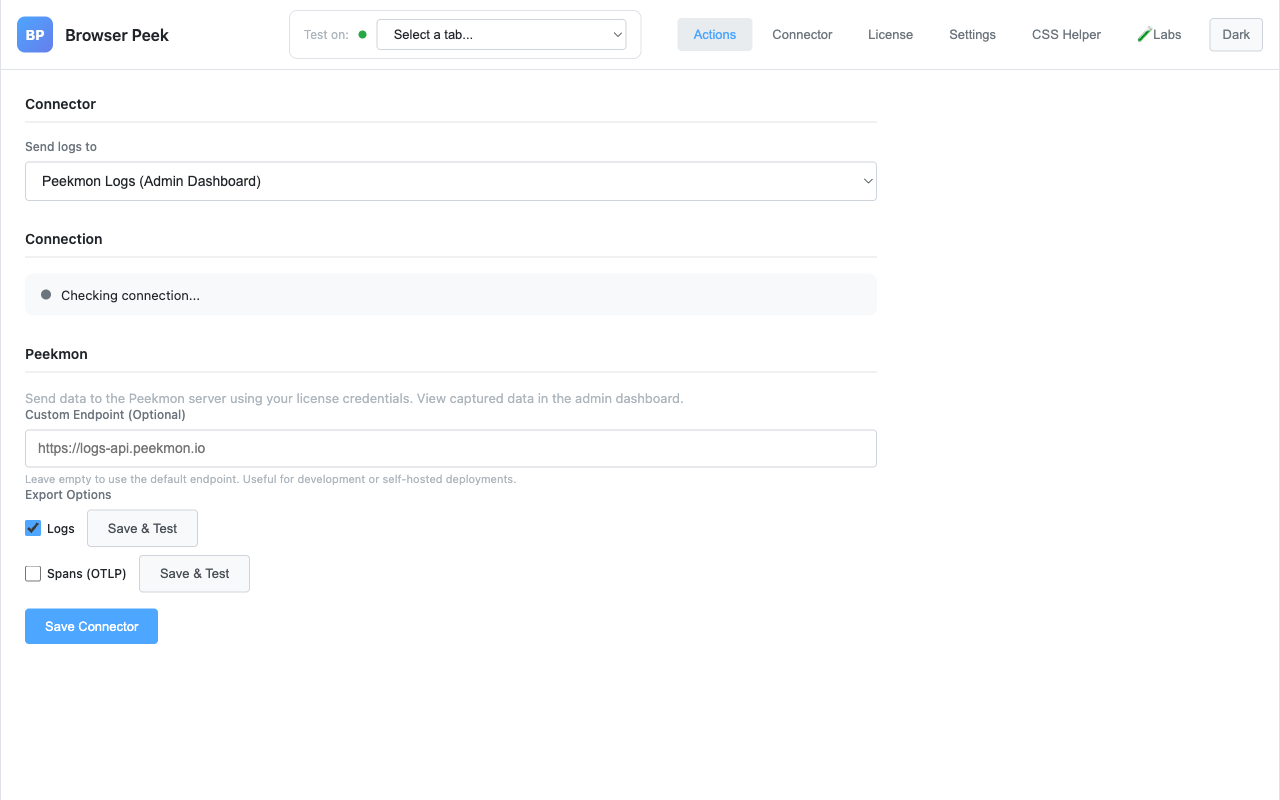
Task: Switch to the Actions tab
Action: click(715, 35)
